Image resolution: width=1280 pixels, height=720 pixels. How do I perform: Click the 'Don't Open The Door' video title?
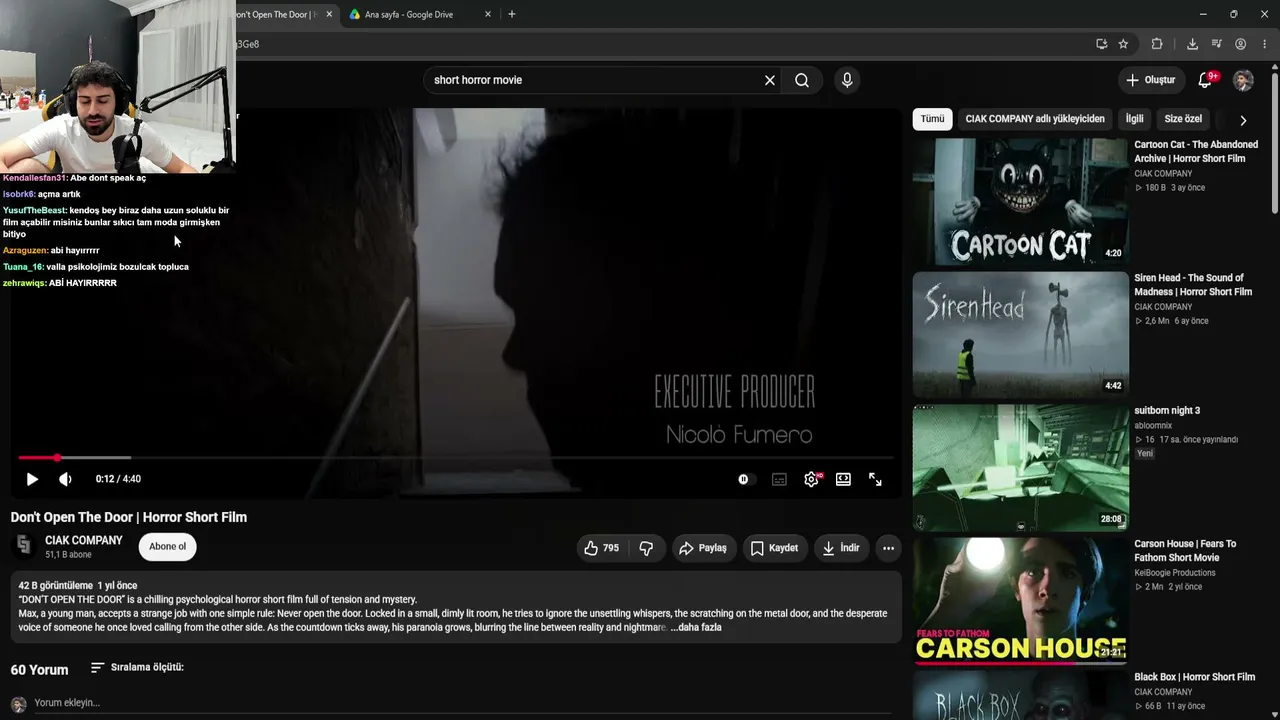pyautogui.click(x=129, y=517)
